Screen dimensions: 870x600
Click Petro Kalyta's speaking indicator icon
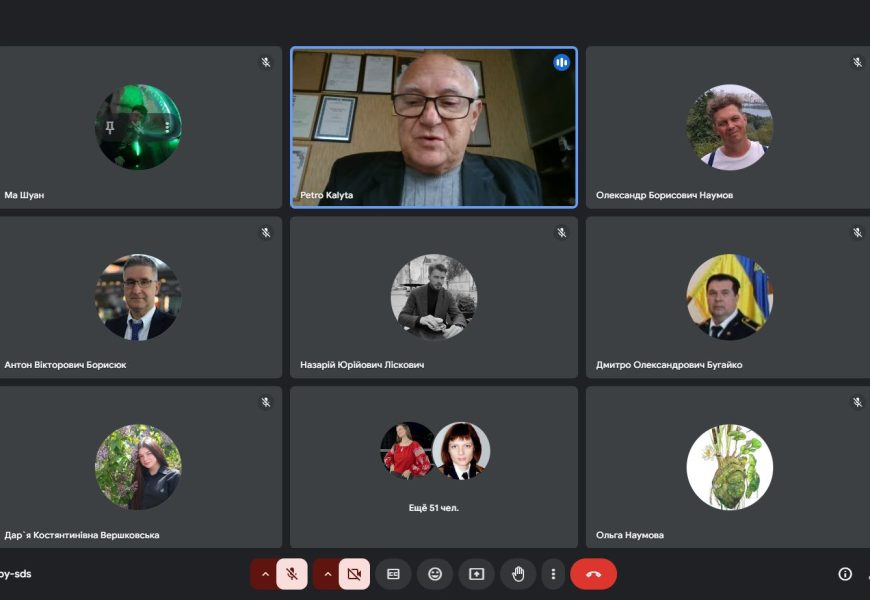[561, 63]
